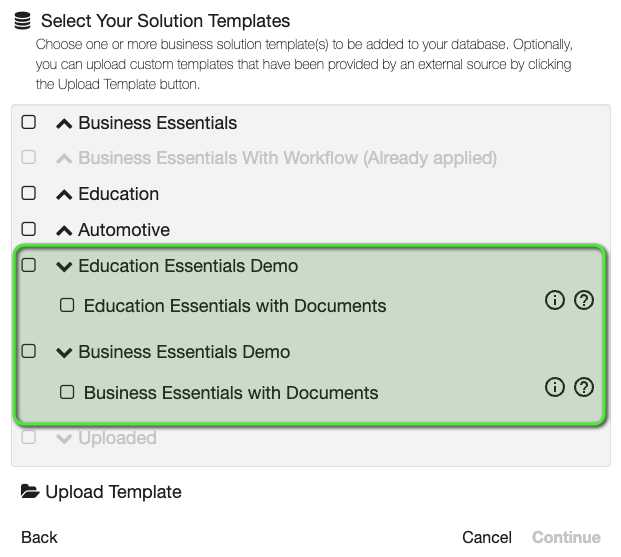Click the database icon in the heading
Screen dimensions: 621x557
pyautogui.click(x=22, y=20)
